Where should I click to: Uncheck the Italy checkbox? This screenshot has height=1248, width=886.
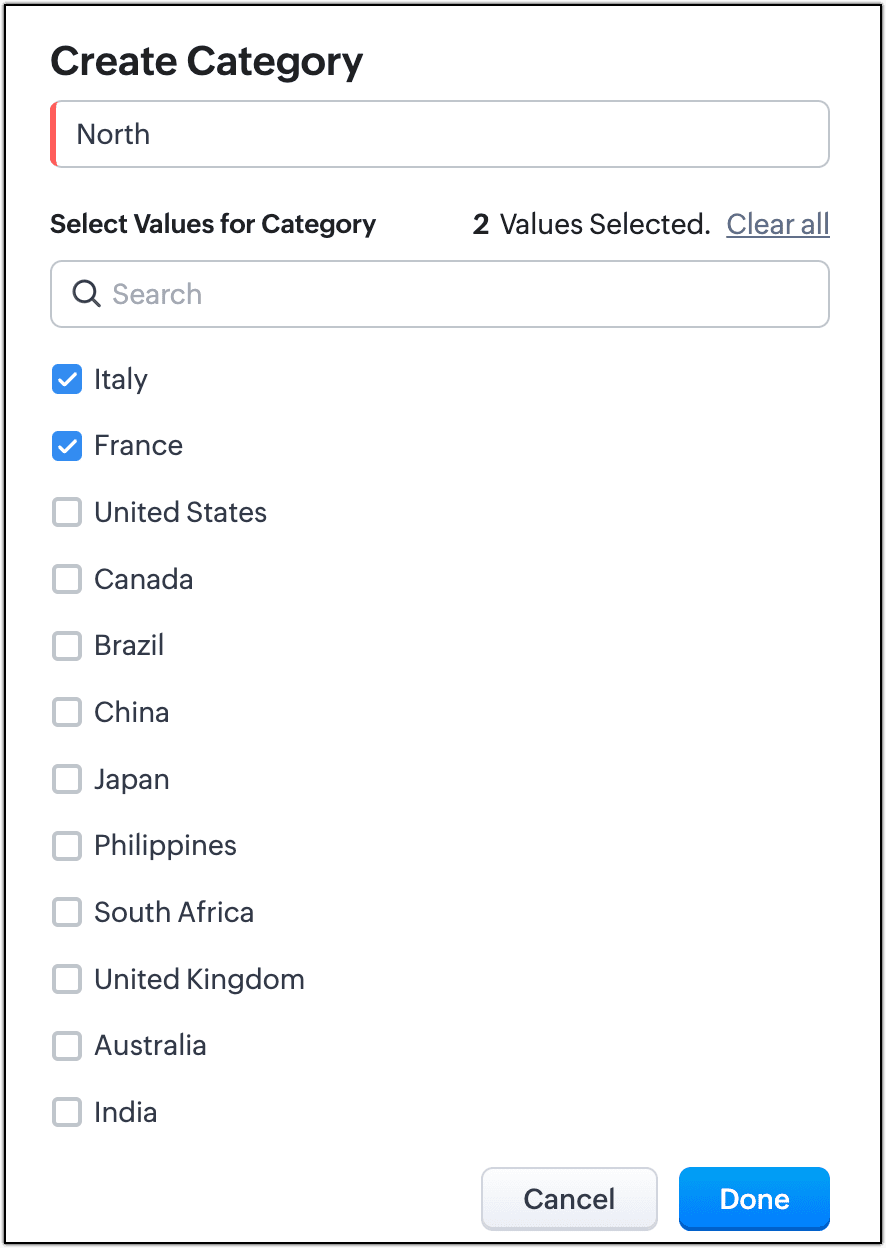(67, 380)
